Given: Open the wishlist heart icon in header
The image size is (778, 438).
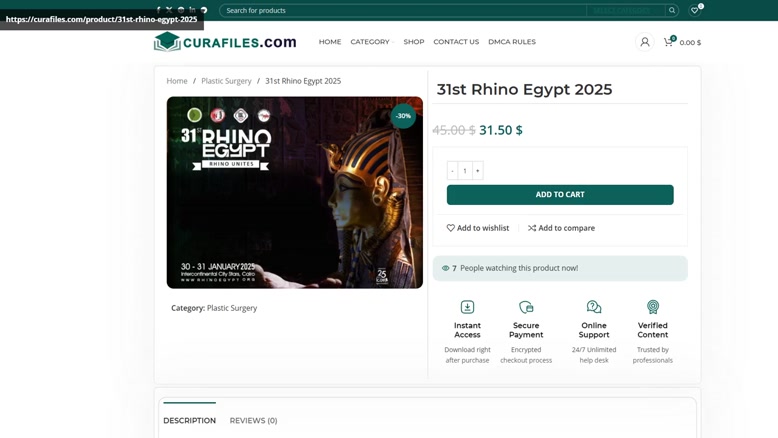Looking at the screenshot, I should (x=695, y=10).
